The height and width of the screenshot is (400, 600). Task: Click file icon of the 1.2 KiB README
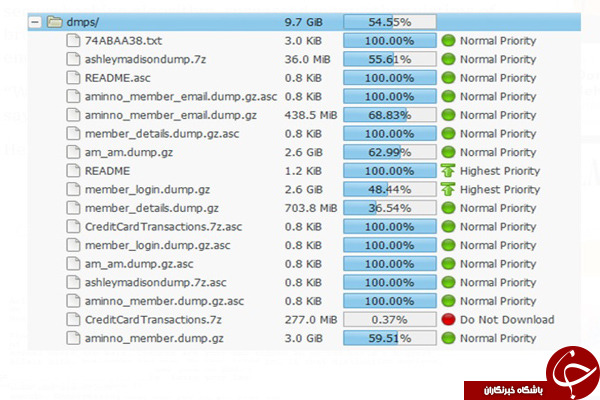tap(73, 171)
